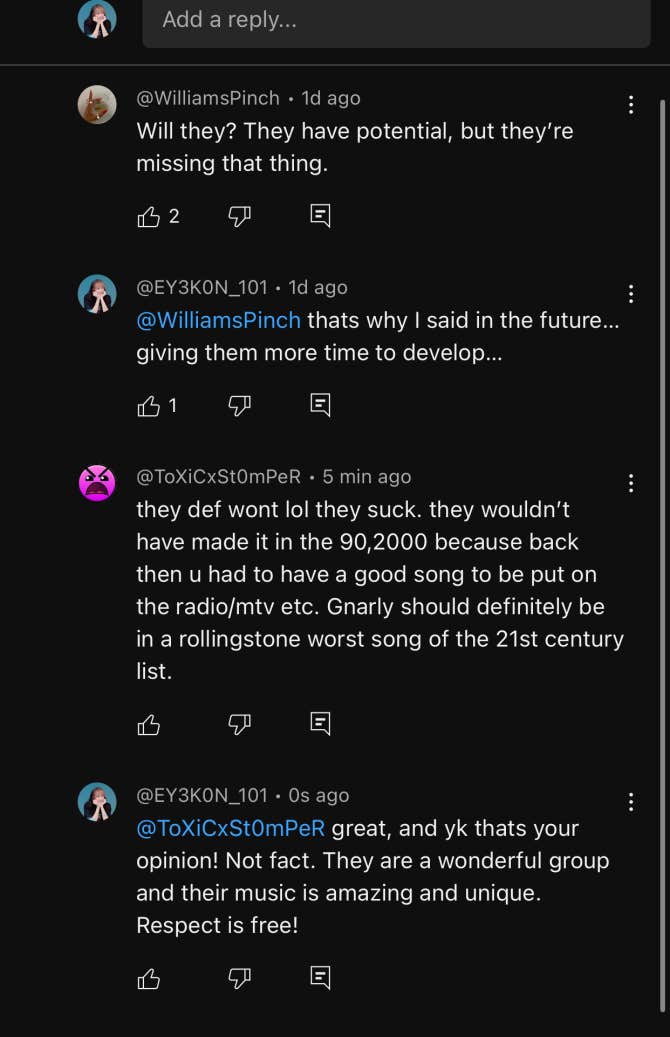Dislike the "Respect is free!" comment

tap(239, 978)
